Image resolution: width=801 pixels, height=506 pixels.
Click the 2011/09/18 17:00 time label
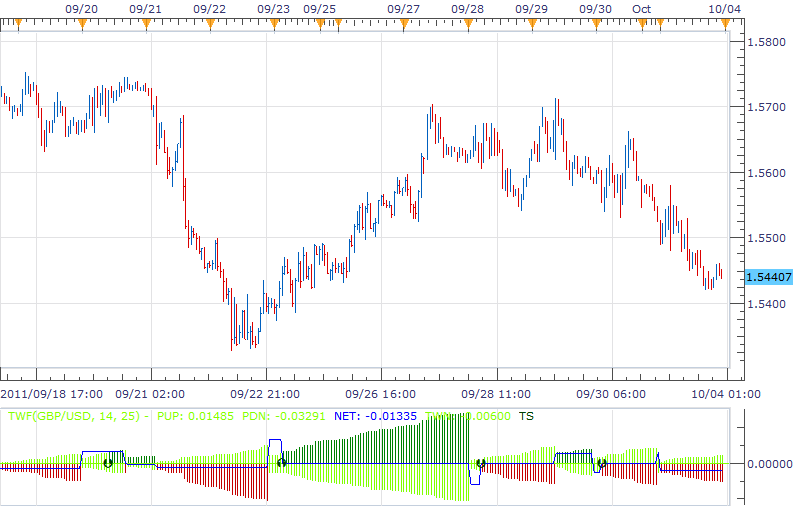point(52,394)
